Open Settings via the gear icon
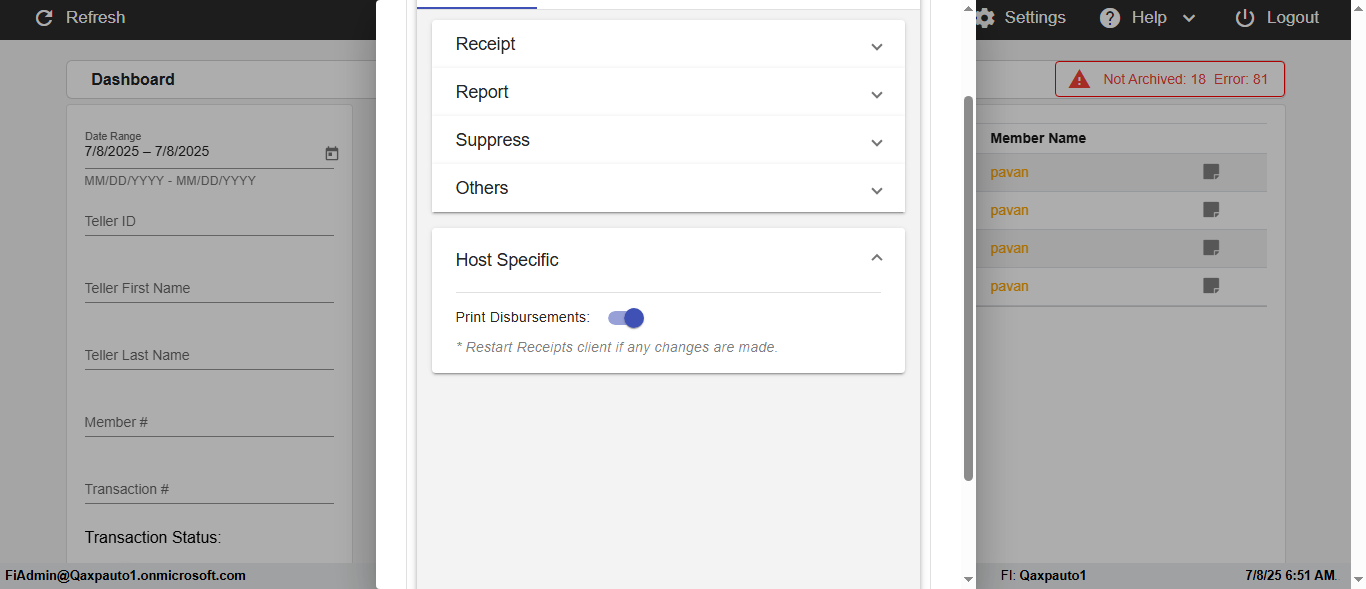 click(x=986, y=18)
